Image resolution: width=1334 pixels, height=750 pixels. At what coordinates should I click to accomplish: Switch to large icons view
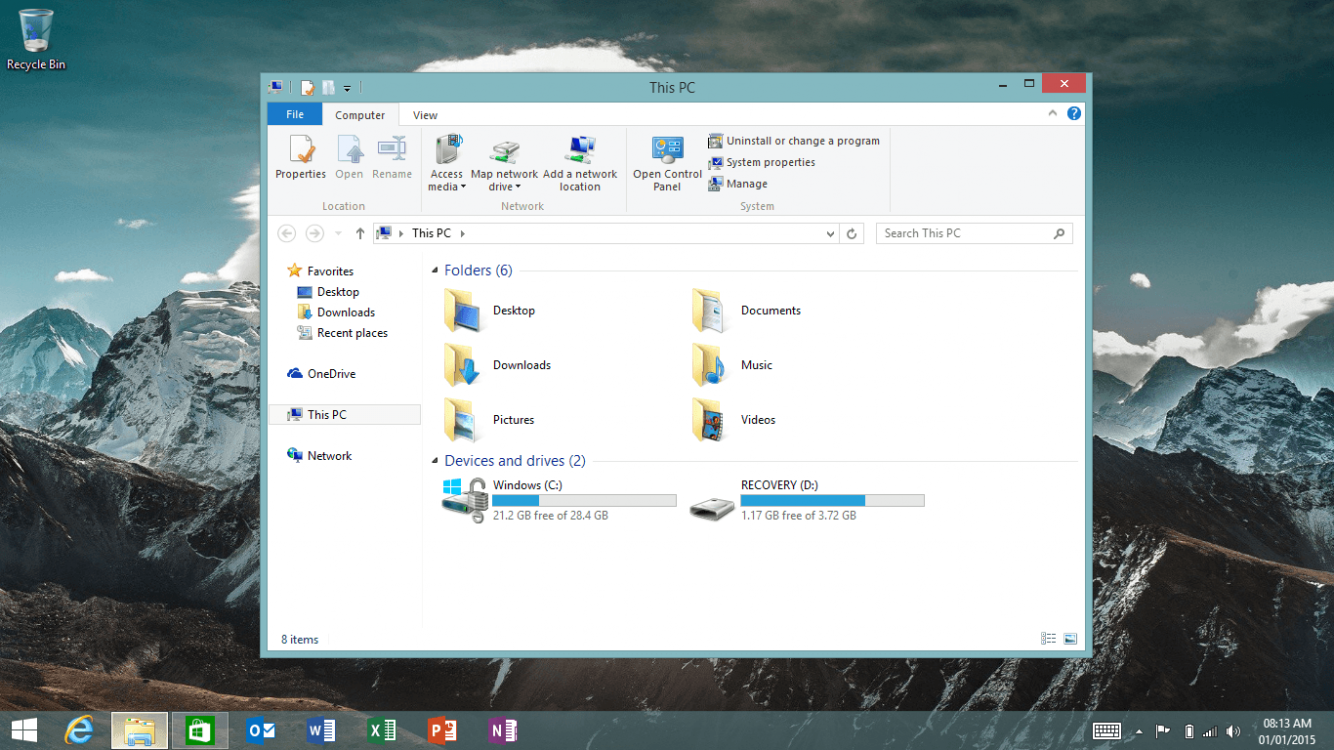[x=1070, y=639]
